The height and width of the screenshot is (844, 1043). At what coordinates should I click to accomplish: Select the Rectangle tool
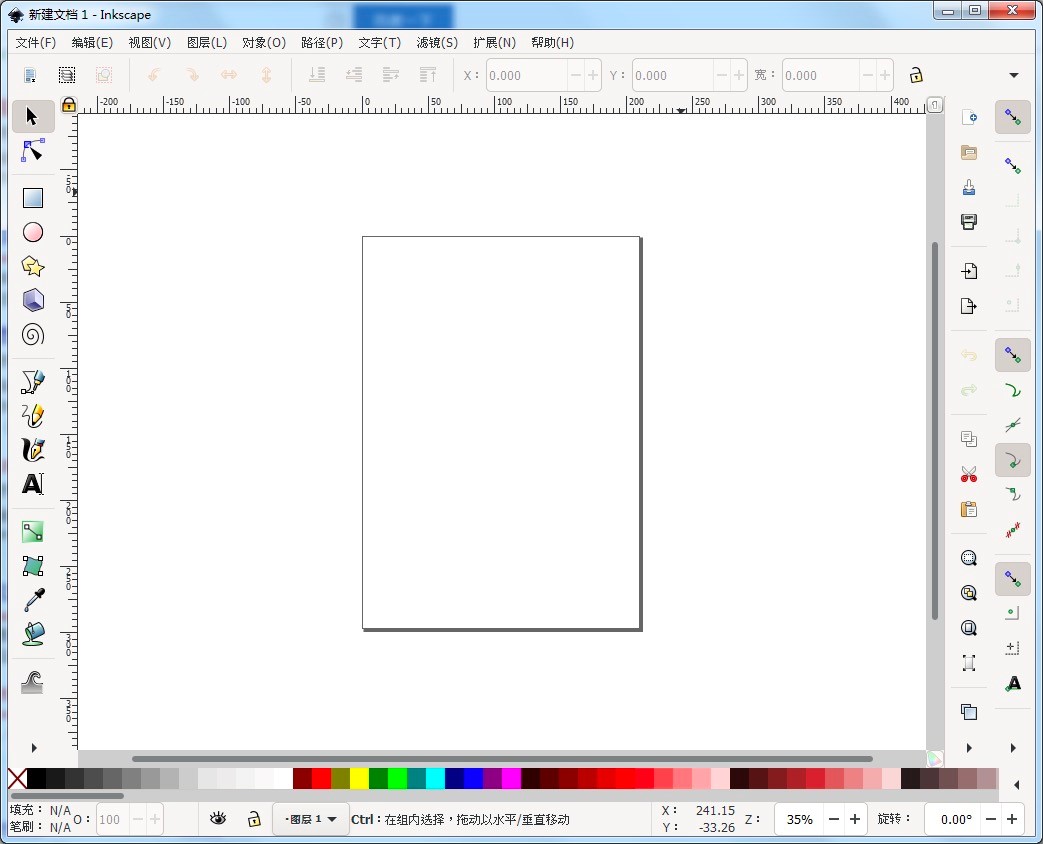pos(32,197)
